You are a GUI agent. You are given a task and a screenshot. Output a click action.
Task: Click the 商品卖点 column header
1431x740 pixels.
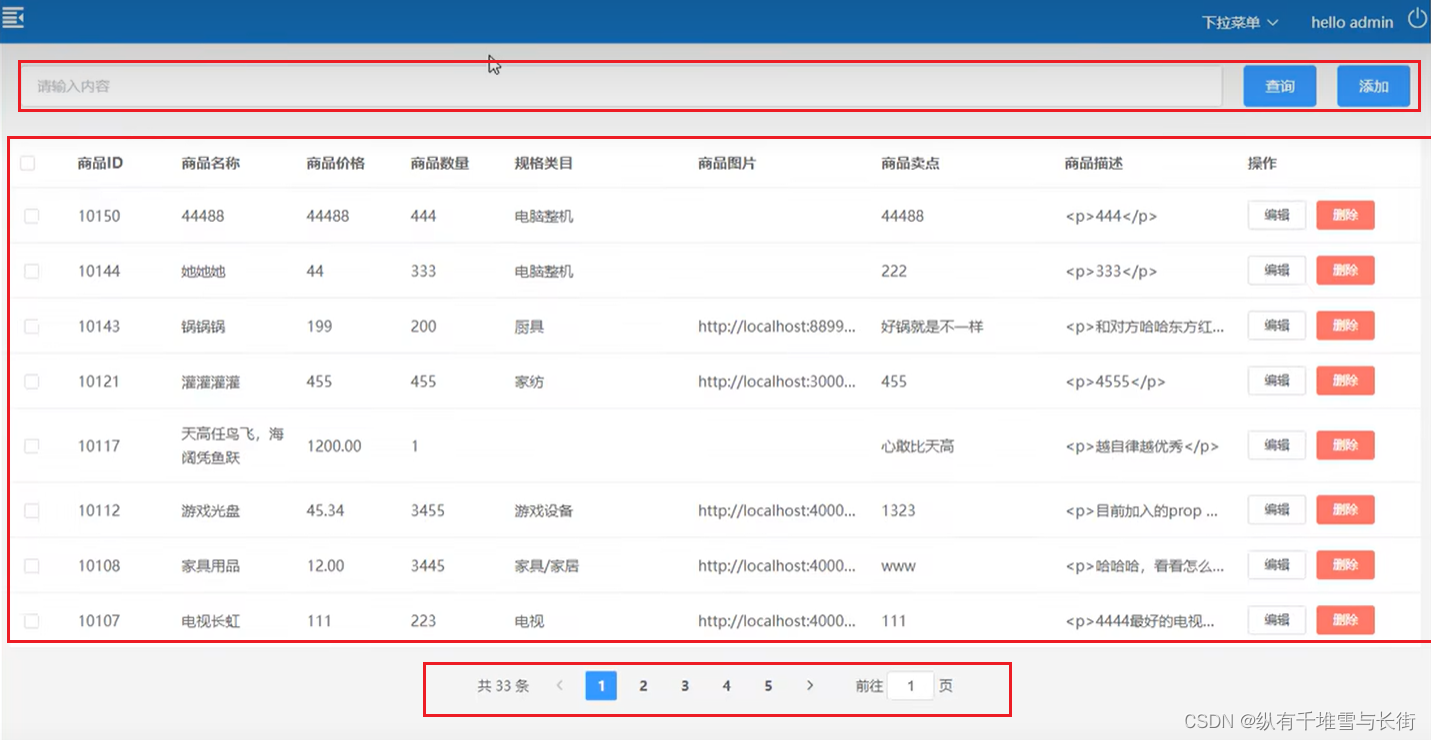tap(911, 163)
